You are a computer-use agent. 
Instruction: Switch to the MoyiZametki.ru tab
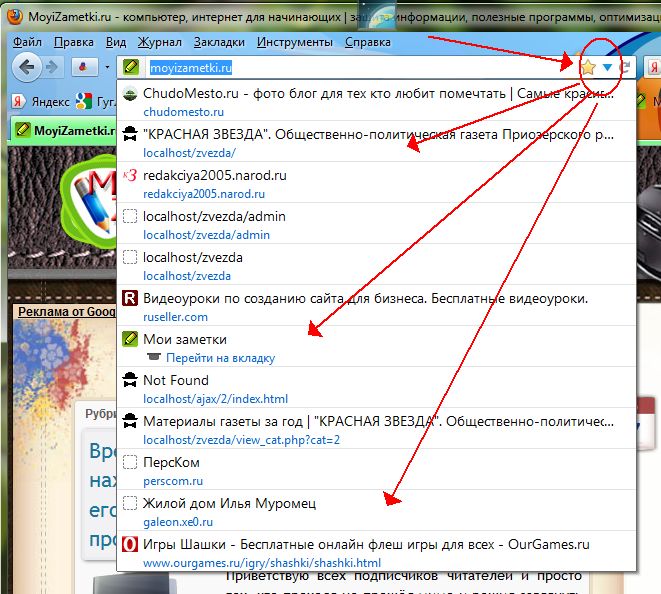pyautogui.click(x=64, y=130)
